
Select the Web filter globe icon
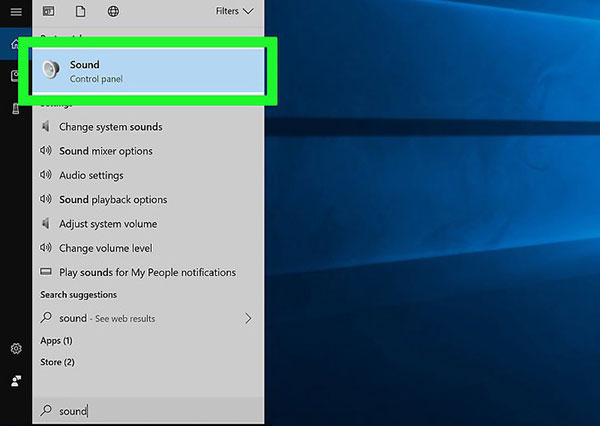point(113,11)
